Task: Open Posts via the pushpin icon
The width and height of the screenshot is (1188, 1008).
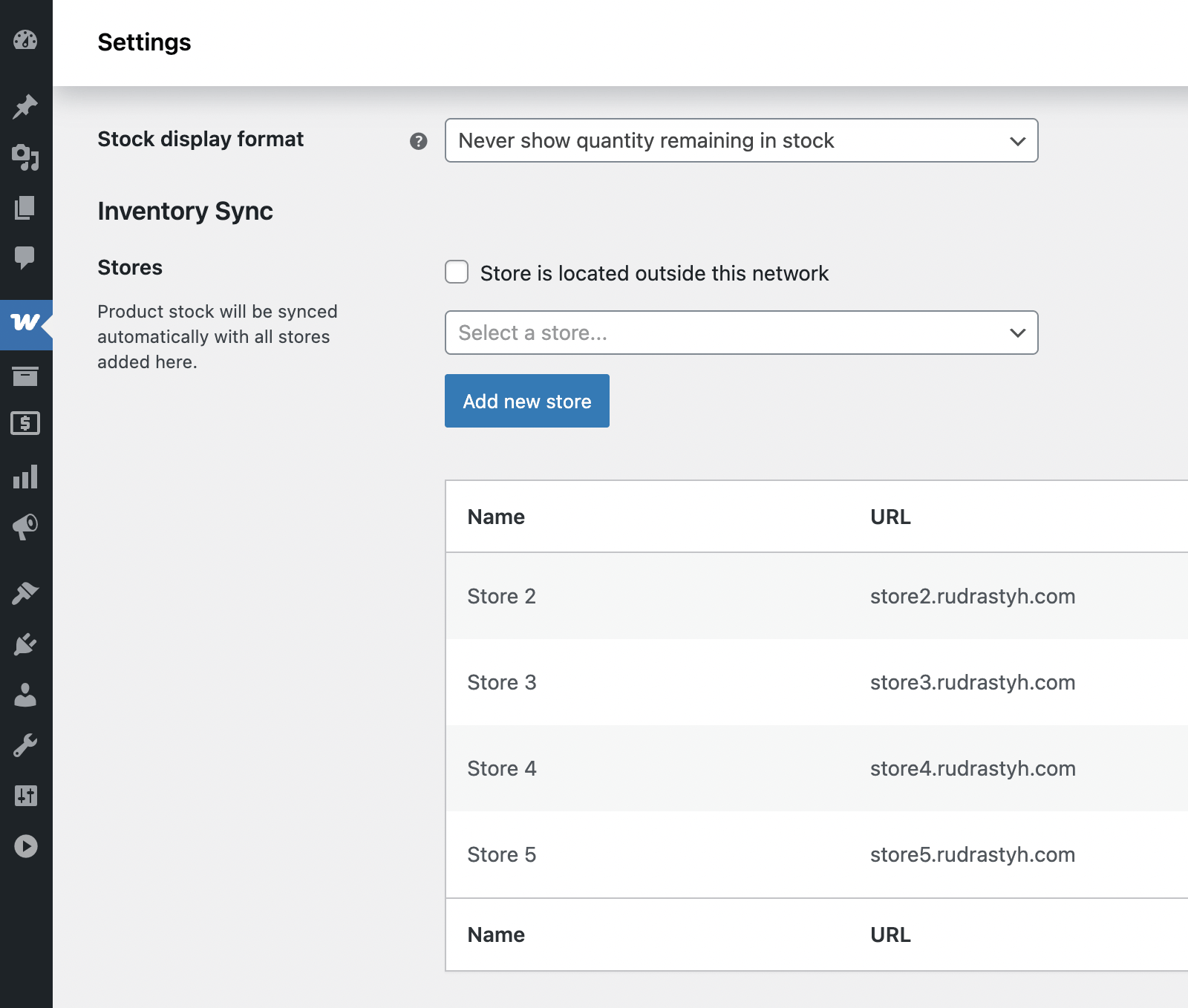Action: pos(25,107)
